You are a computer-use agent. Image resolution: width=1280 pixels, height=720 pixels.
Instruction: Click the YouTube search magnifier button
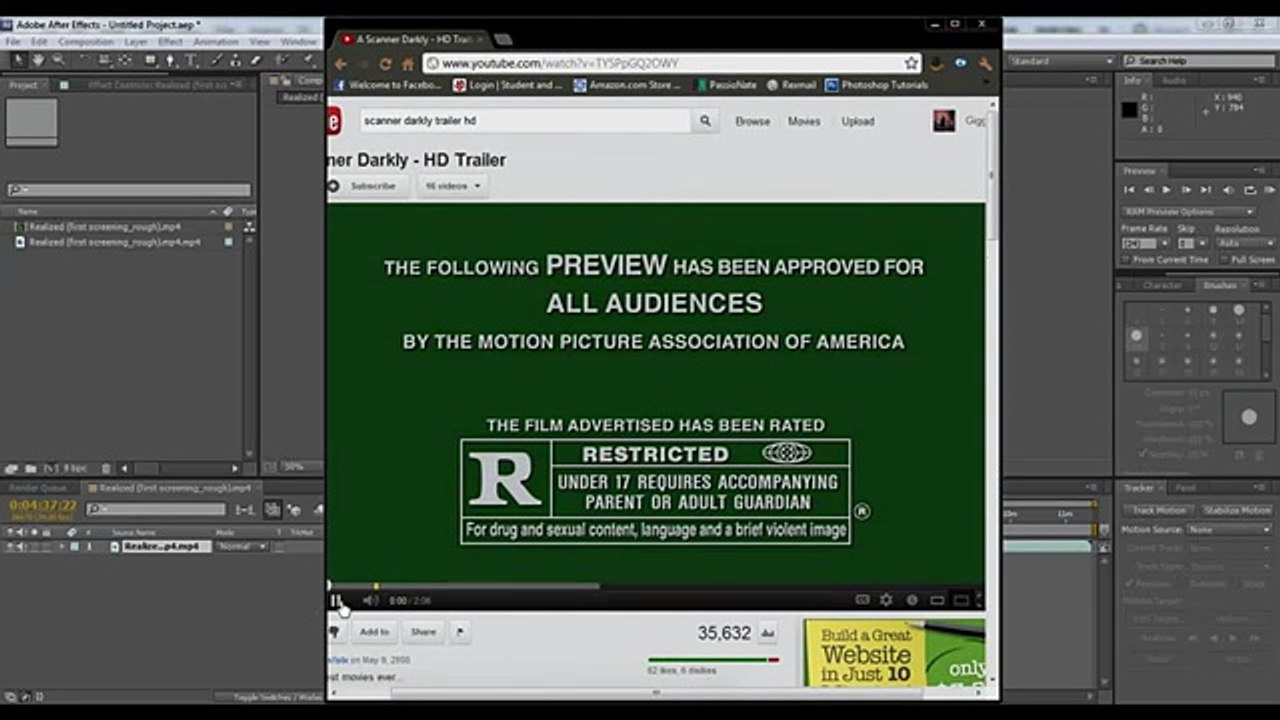[x=705, y=121]
